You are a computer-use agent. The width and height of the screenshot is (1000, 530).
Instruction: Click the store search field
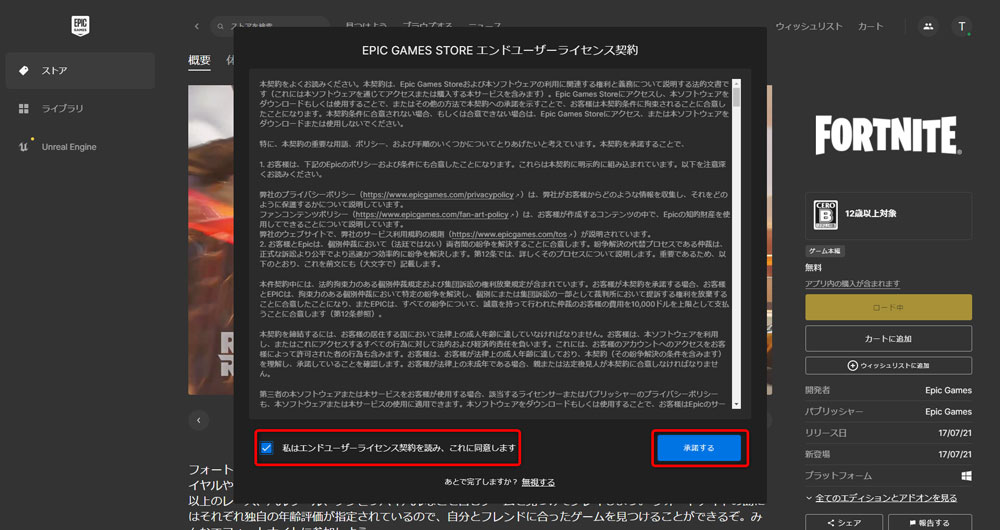tap(270, 27)
